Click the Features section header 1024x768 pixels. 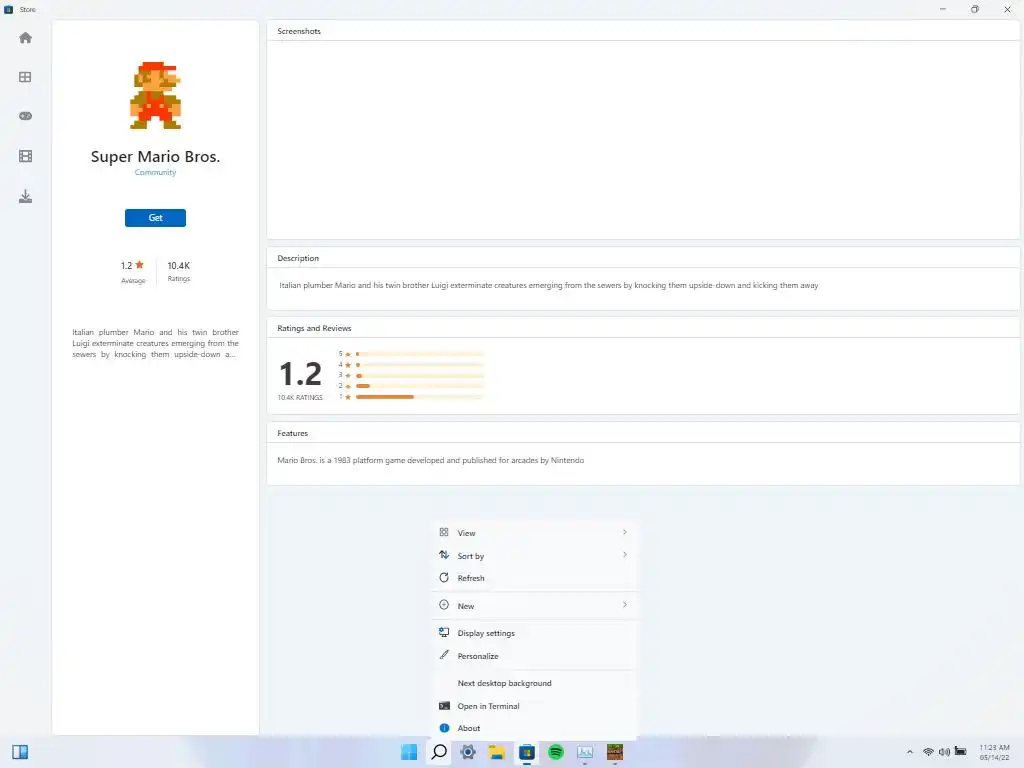coord(292,433)
